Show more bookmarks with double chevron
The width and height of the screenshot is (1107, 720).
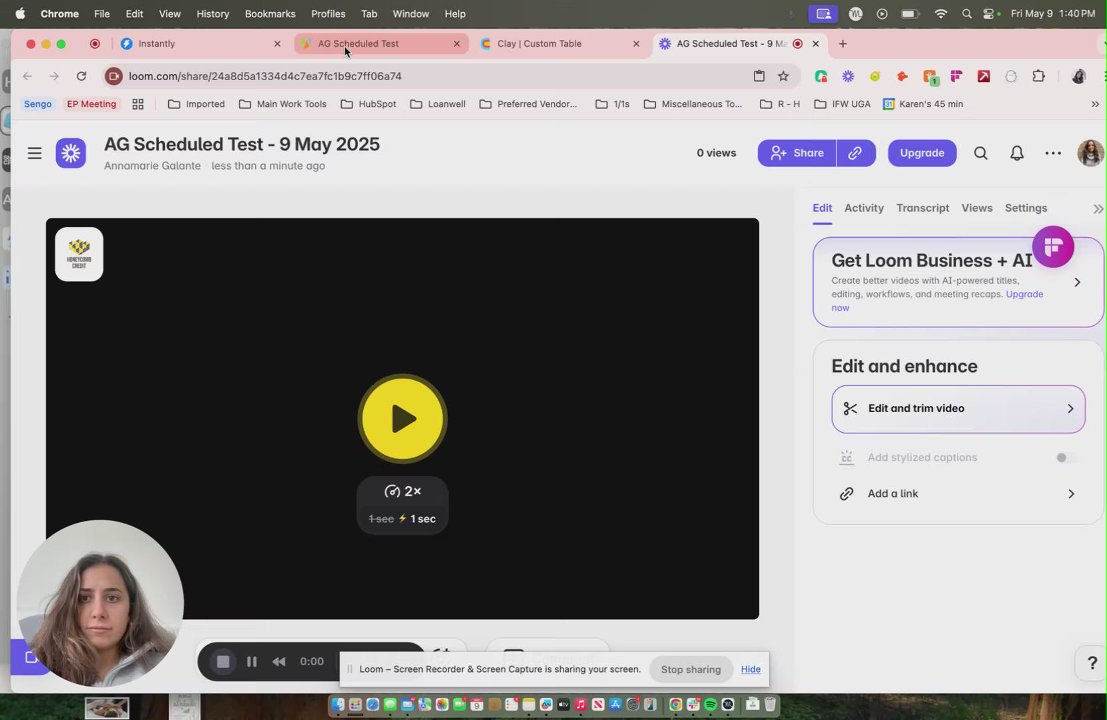click(1095, 104)
